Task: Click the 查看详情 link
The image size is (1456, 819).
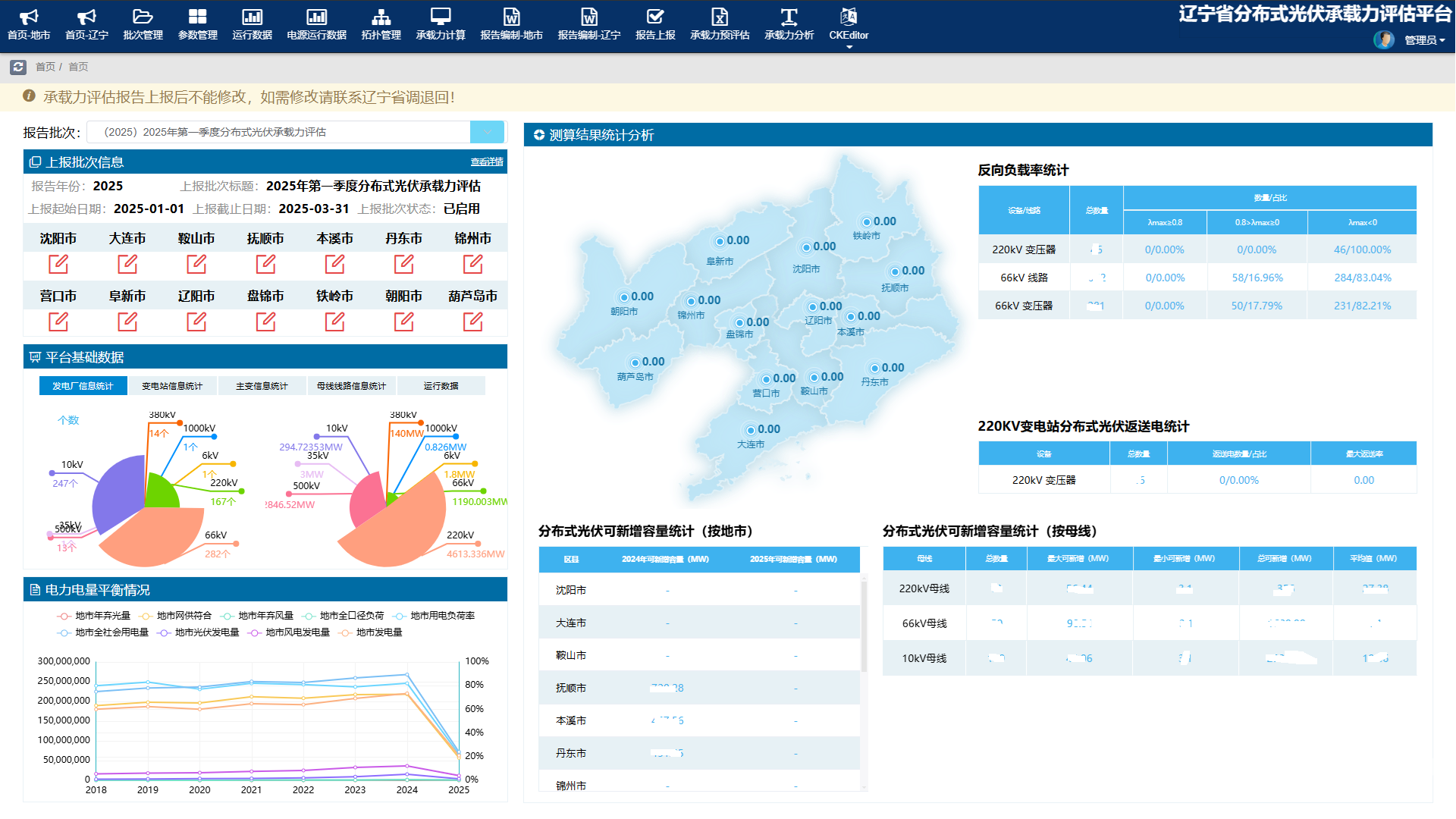Action: [x=487, y=162]
